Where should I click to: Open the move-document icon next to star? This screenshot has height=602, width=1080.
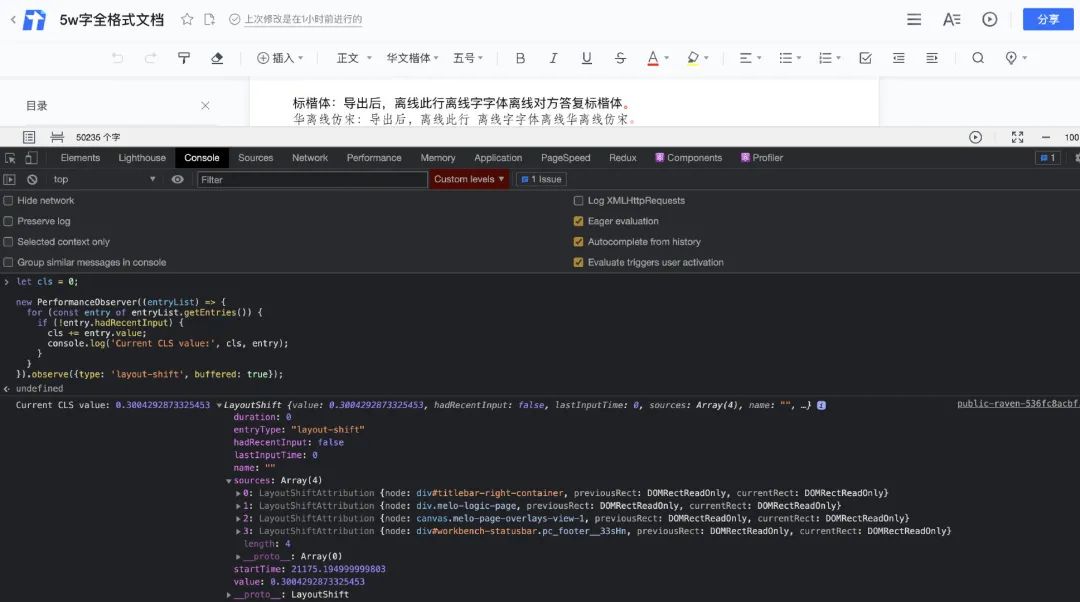pos(209,19)
